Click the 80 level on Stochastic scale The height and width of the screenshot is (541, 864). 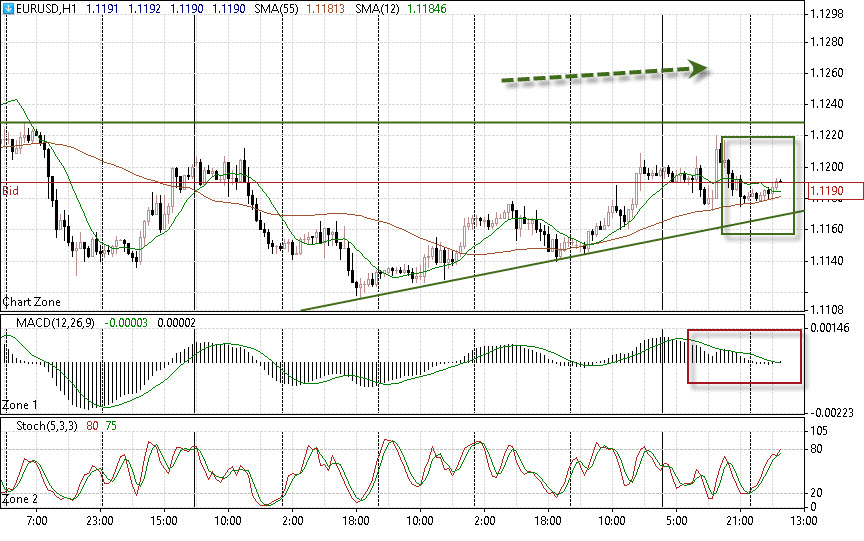(815, 449)
